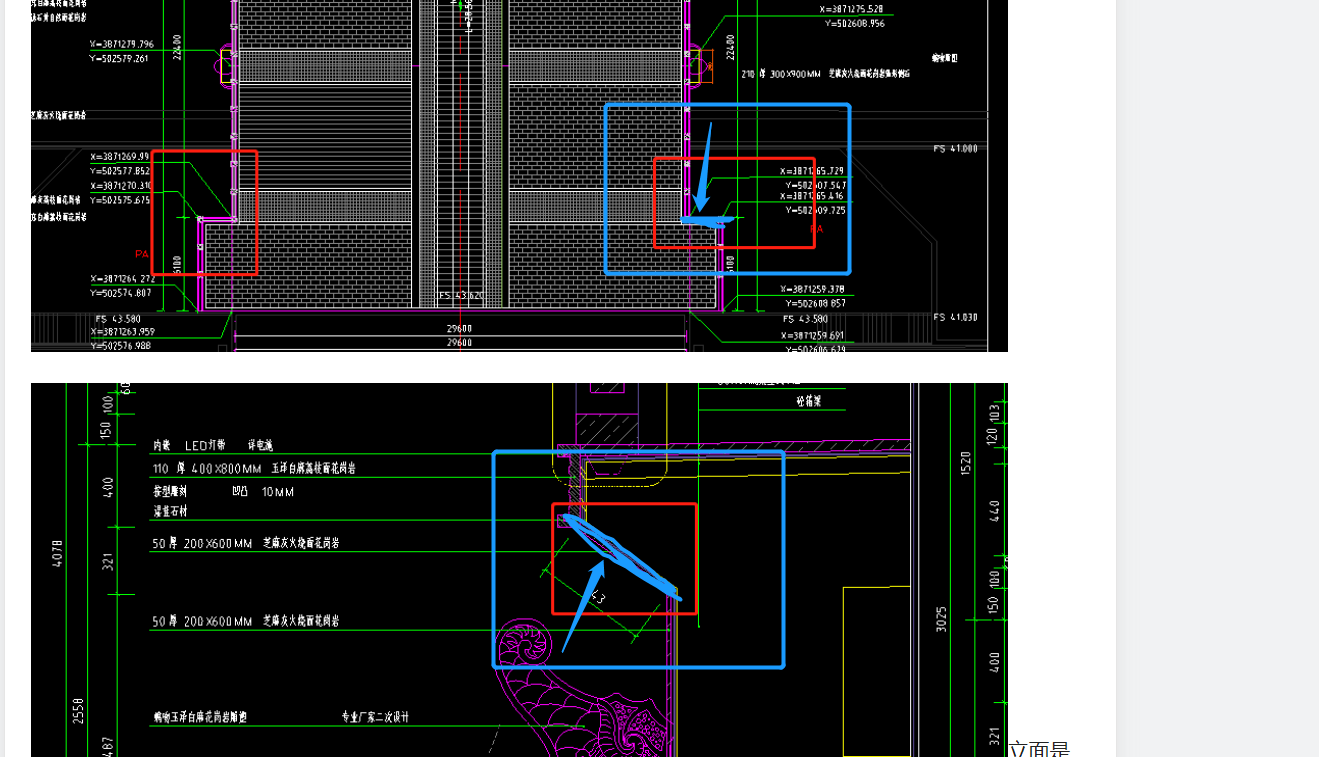The image size is (1319, 757).
Task: Click the "FS 41.030" elevation label
Action: 956,317
